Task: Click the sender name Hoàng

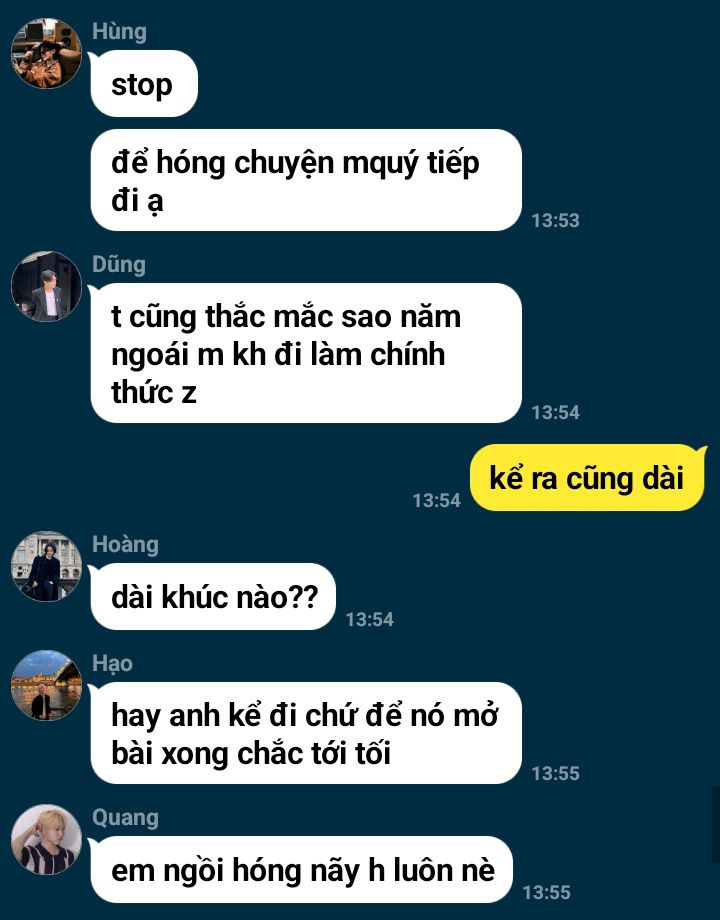Action: tap(125, 544)
